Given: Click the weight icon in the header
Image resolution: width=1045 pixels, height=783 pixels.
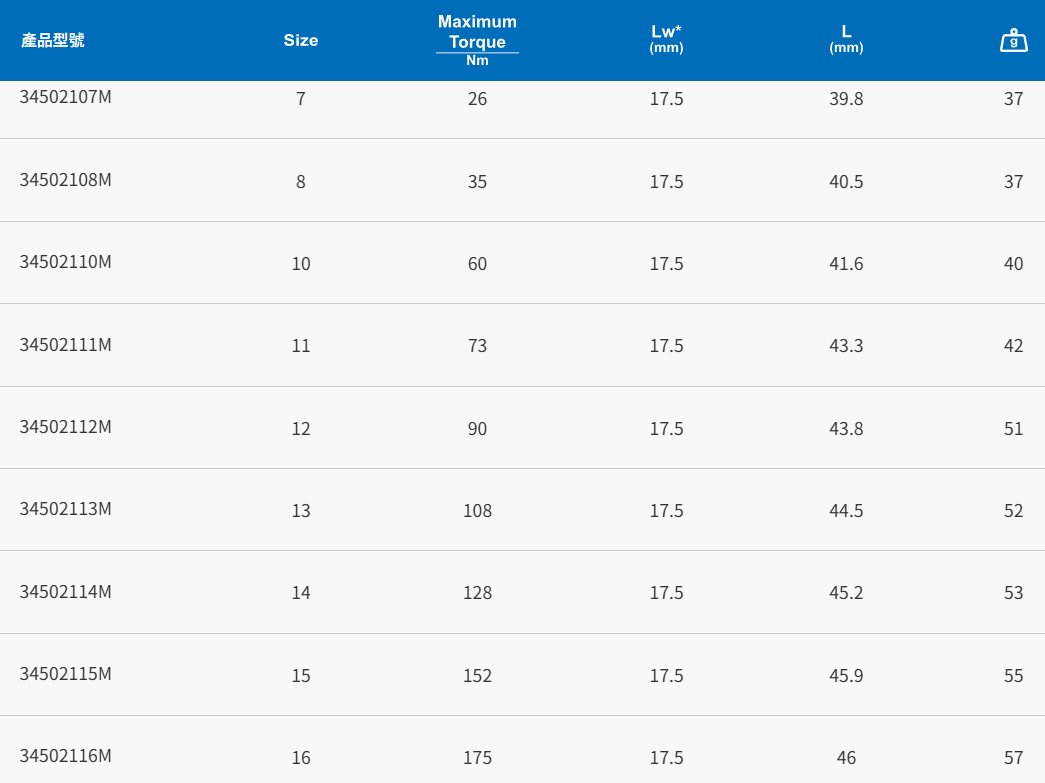Looking at the screenshot, I should [1013, 41].
